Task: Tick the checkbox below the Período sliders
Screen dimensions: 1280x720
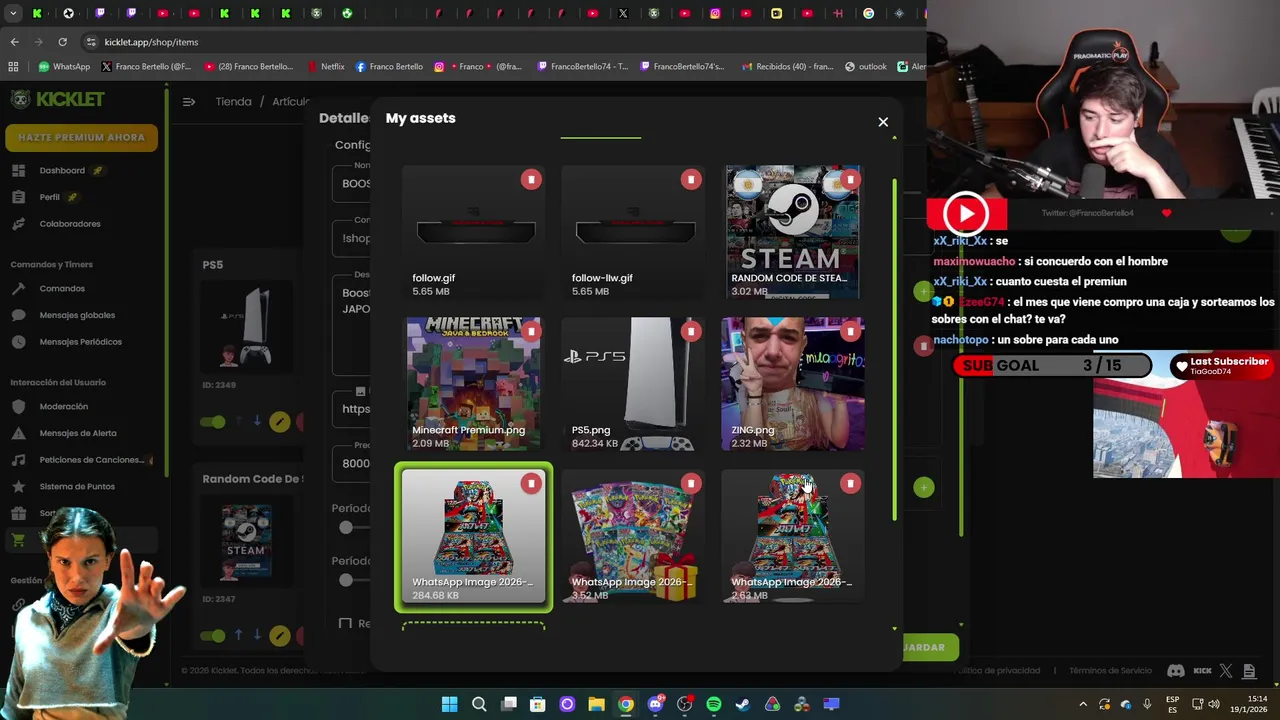Action: 345,623
